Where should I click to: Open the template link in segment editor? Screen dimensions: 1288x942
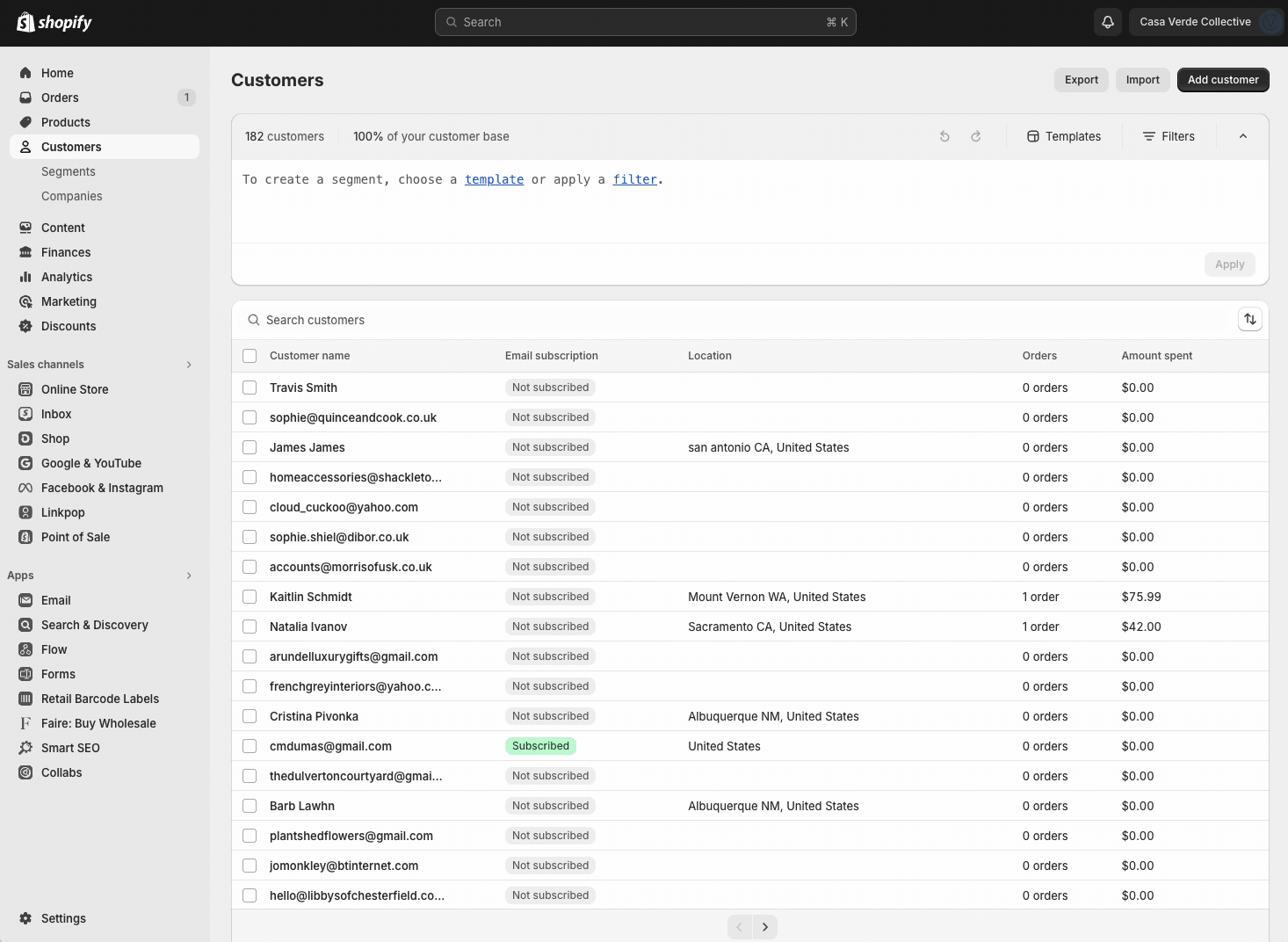click(x=494, y=179)
